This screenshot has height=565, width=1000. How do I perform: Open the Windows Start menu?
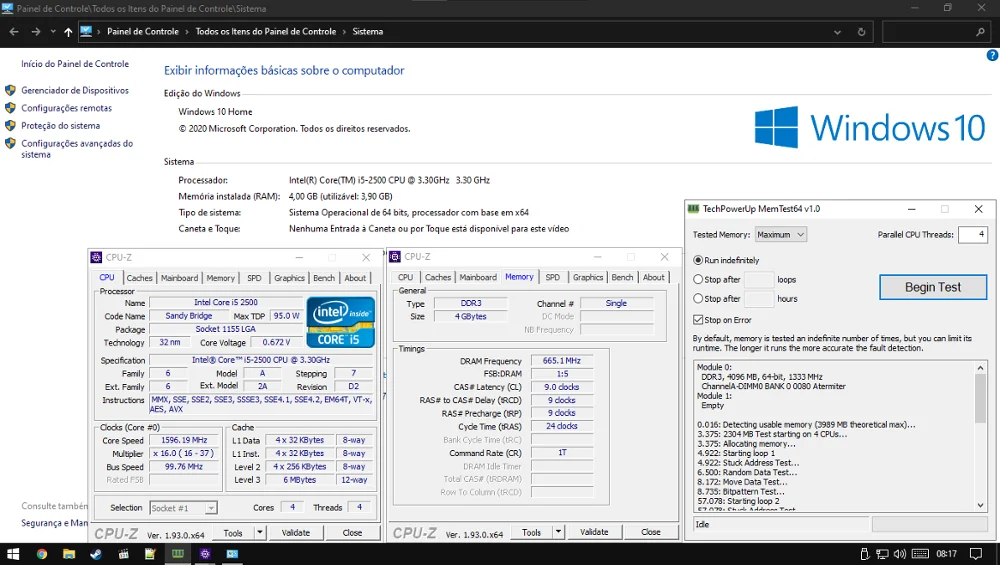click(13, 554)
